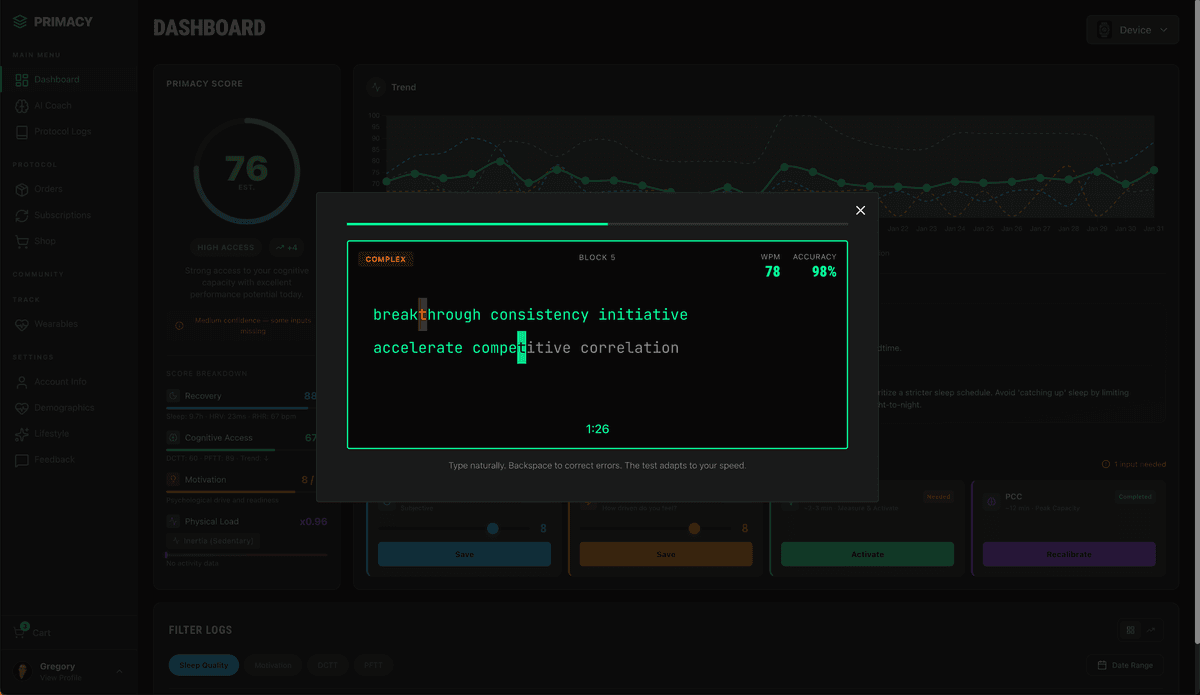Click the Primacy logo icon
This screenshot has width=1200, height=695.
click(x=20, y=21)
